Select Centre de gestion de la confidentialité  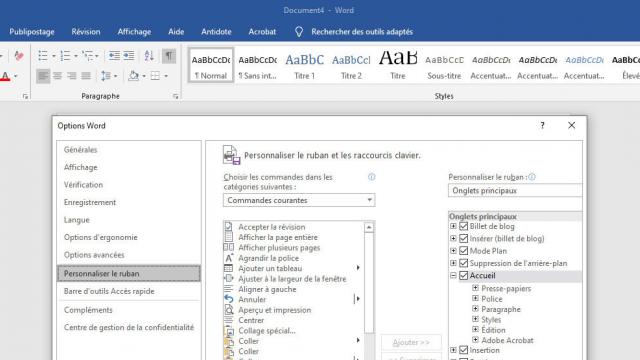pyautogui.click(x=129, y=328)
